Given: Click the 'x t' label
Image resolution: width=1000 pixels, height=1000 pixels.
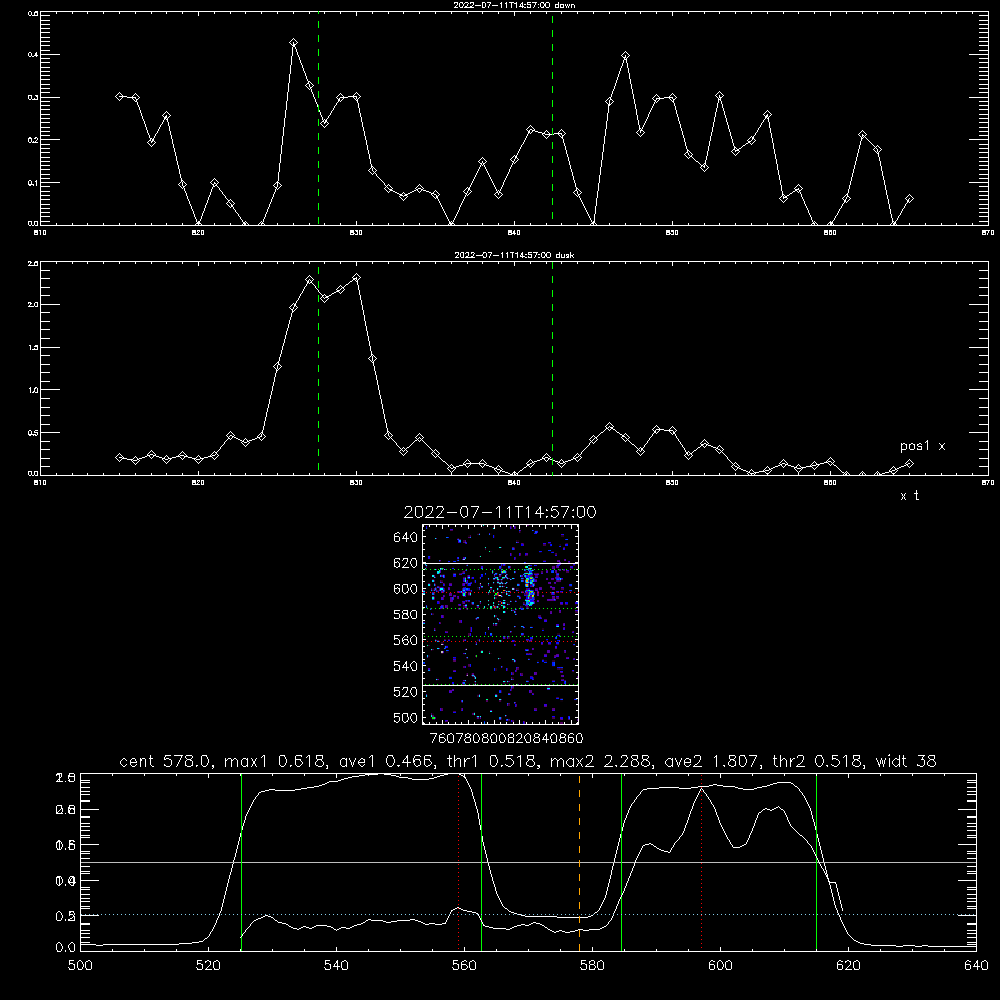Looking at the screenshot, I should 909,496.
